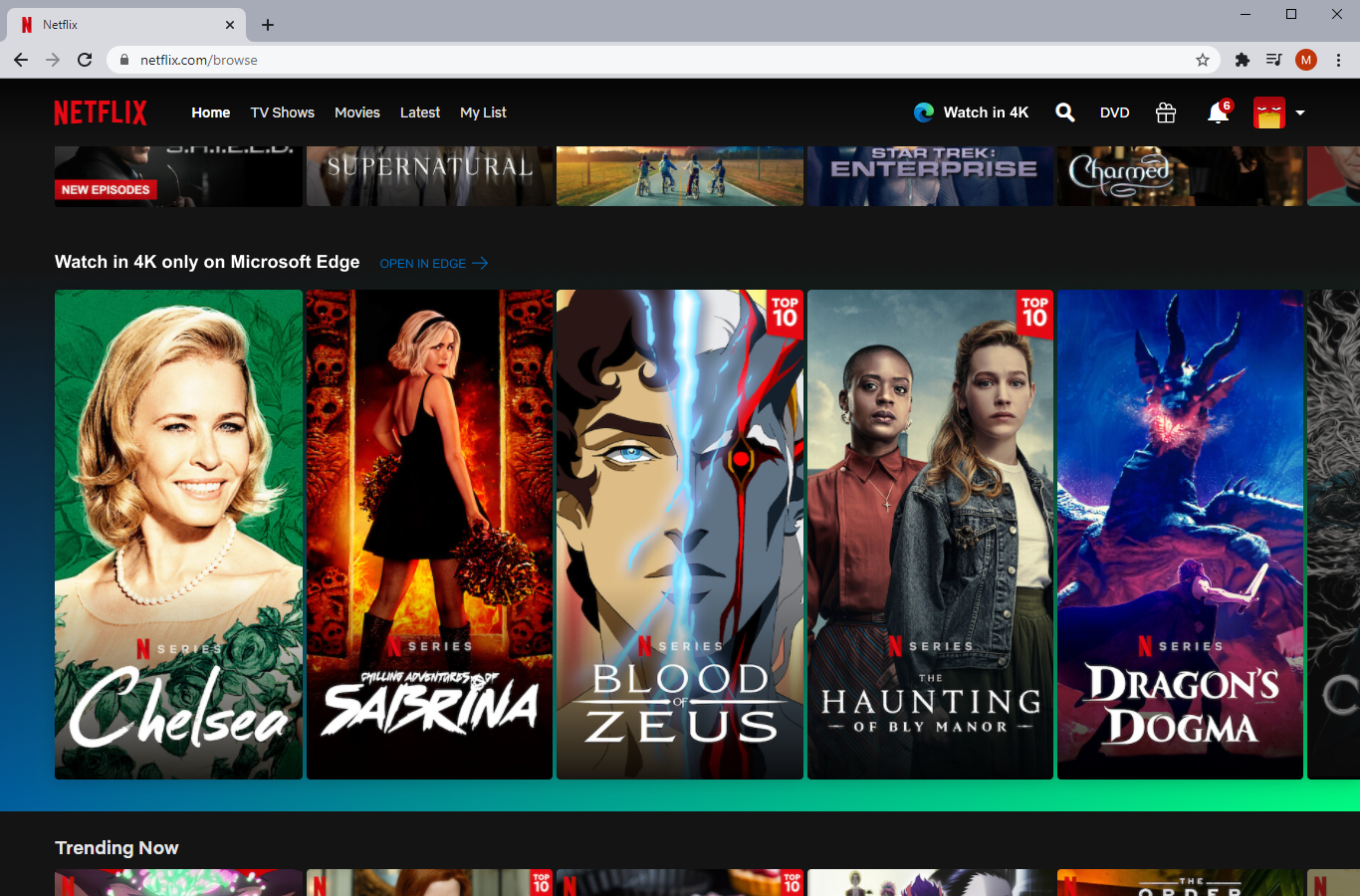Reload the Netflix page
1360x896 pixels.
85,60
